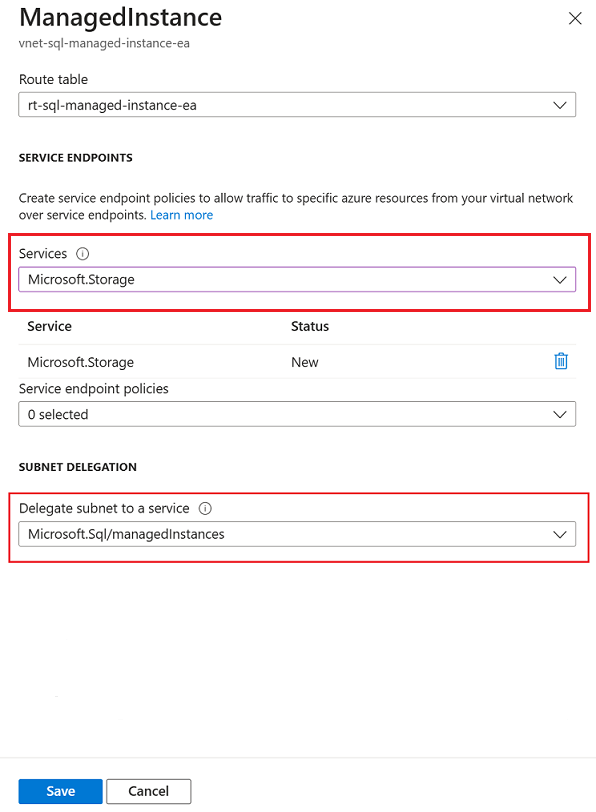Screen dimensions: 596x812
Task: Click the chevron on the subnet delegation dropdown
Action: pyautogui.click(x=560, y=534)
